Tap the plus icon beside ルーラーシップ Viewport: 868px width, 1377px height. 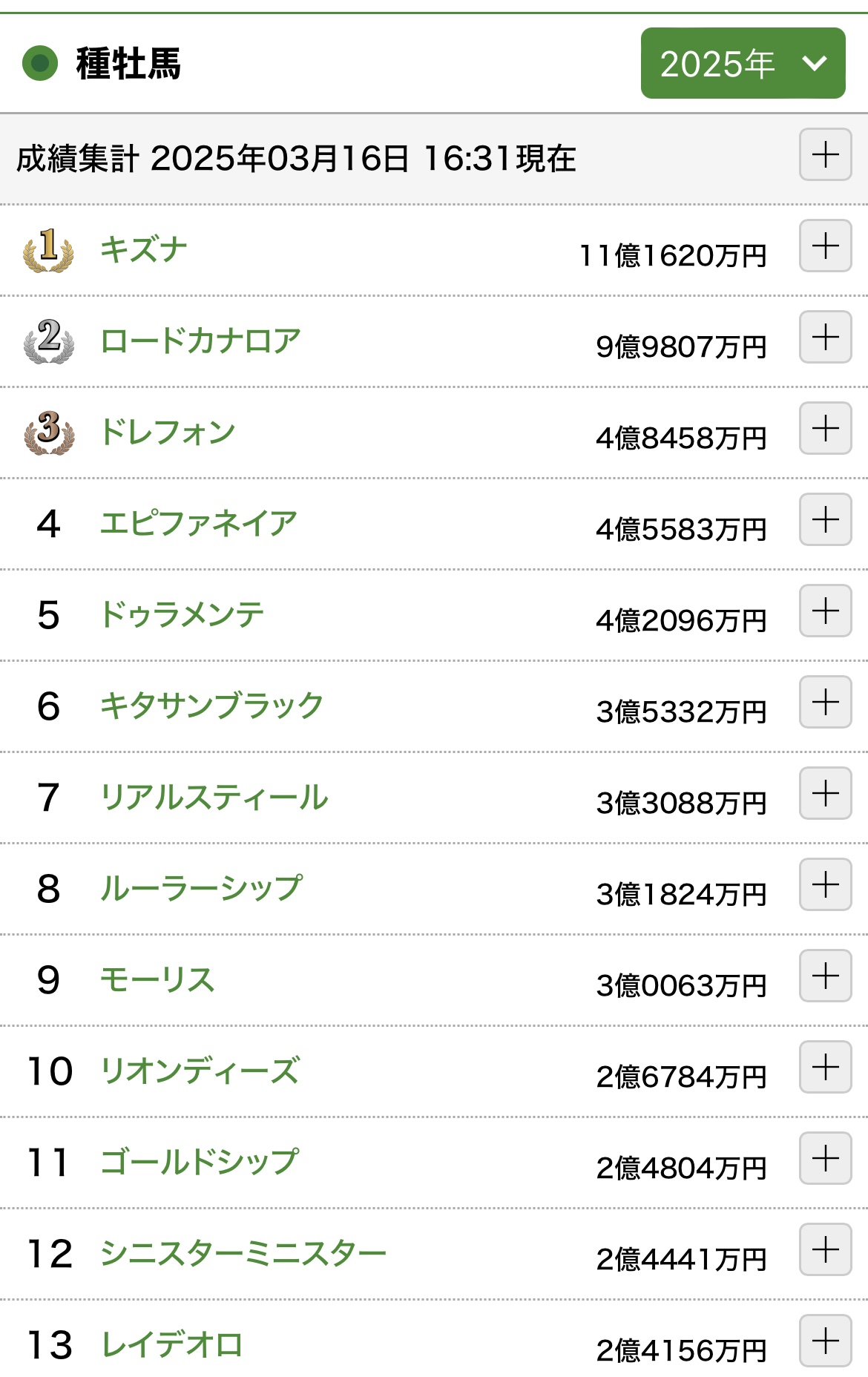825,885
